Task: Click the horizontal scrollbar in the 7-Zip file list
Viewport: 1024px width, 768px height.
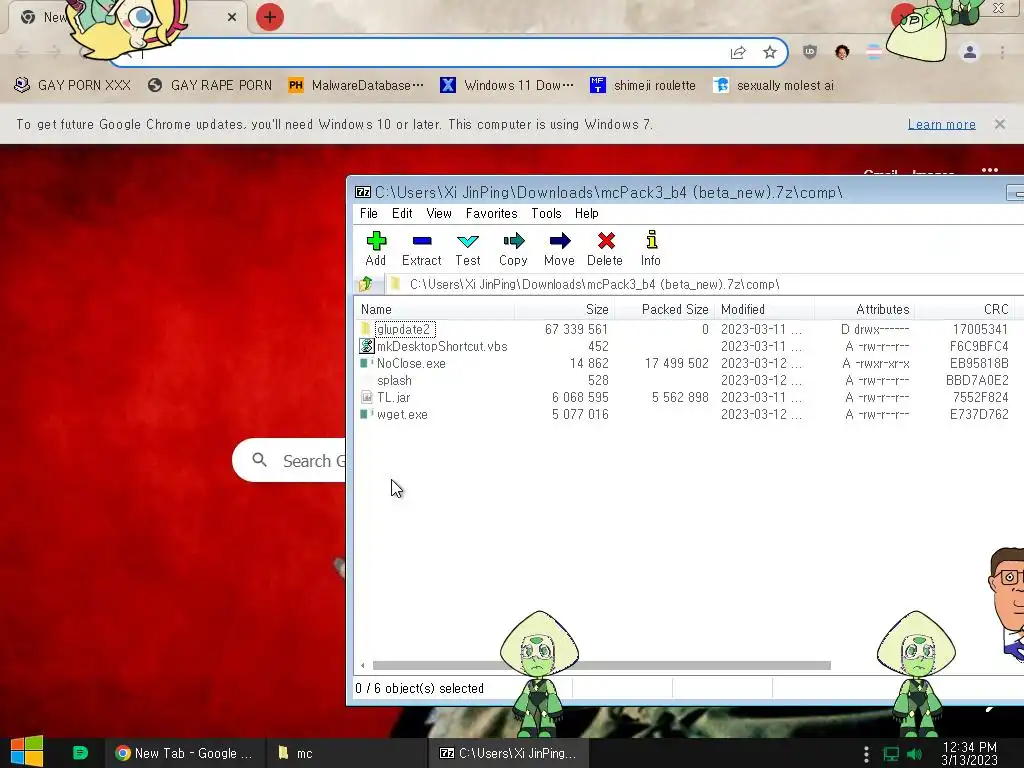Action: 601,665
